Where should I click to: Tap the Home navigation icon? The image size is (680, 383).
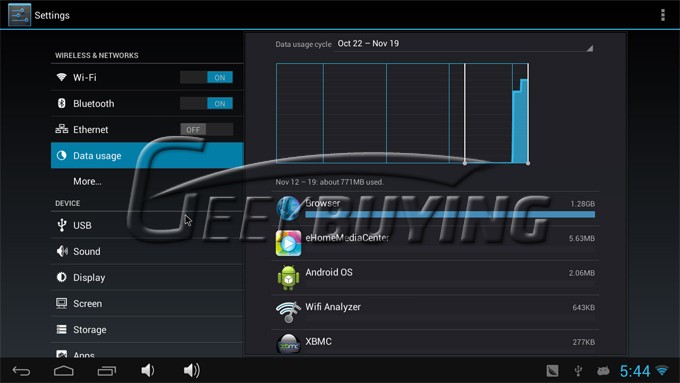(x=64, y=371)
